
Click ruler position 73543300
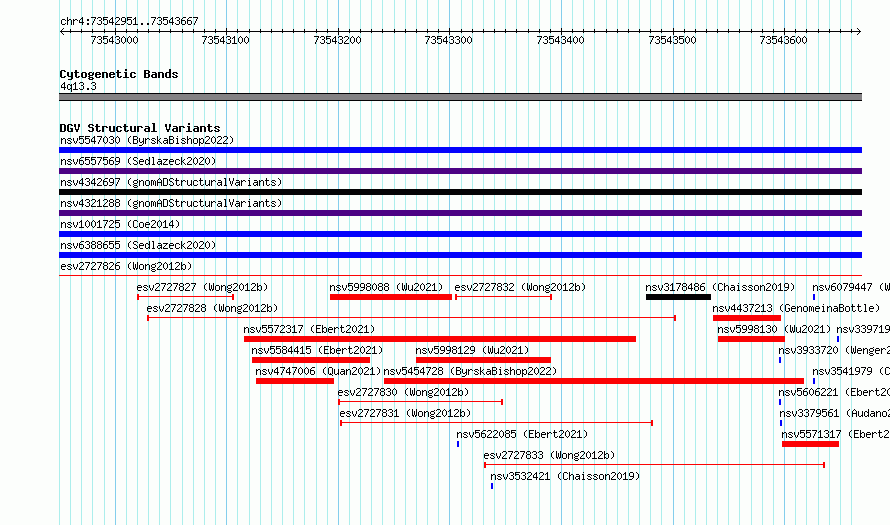coord(448,40)
